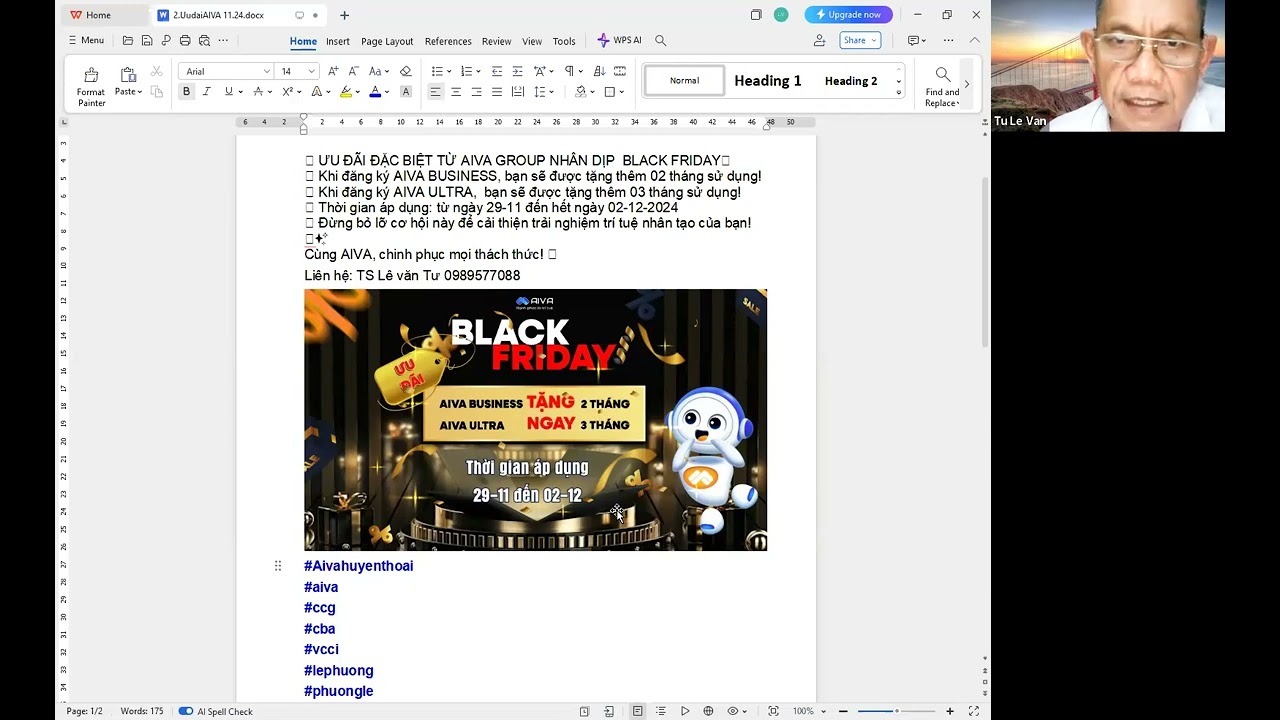Click the Justify alignment icon
The width and height of the screenshot is (1280, 720).
[497, 92]
